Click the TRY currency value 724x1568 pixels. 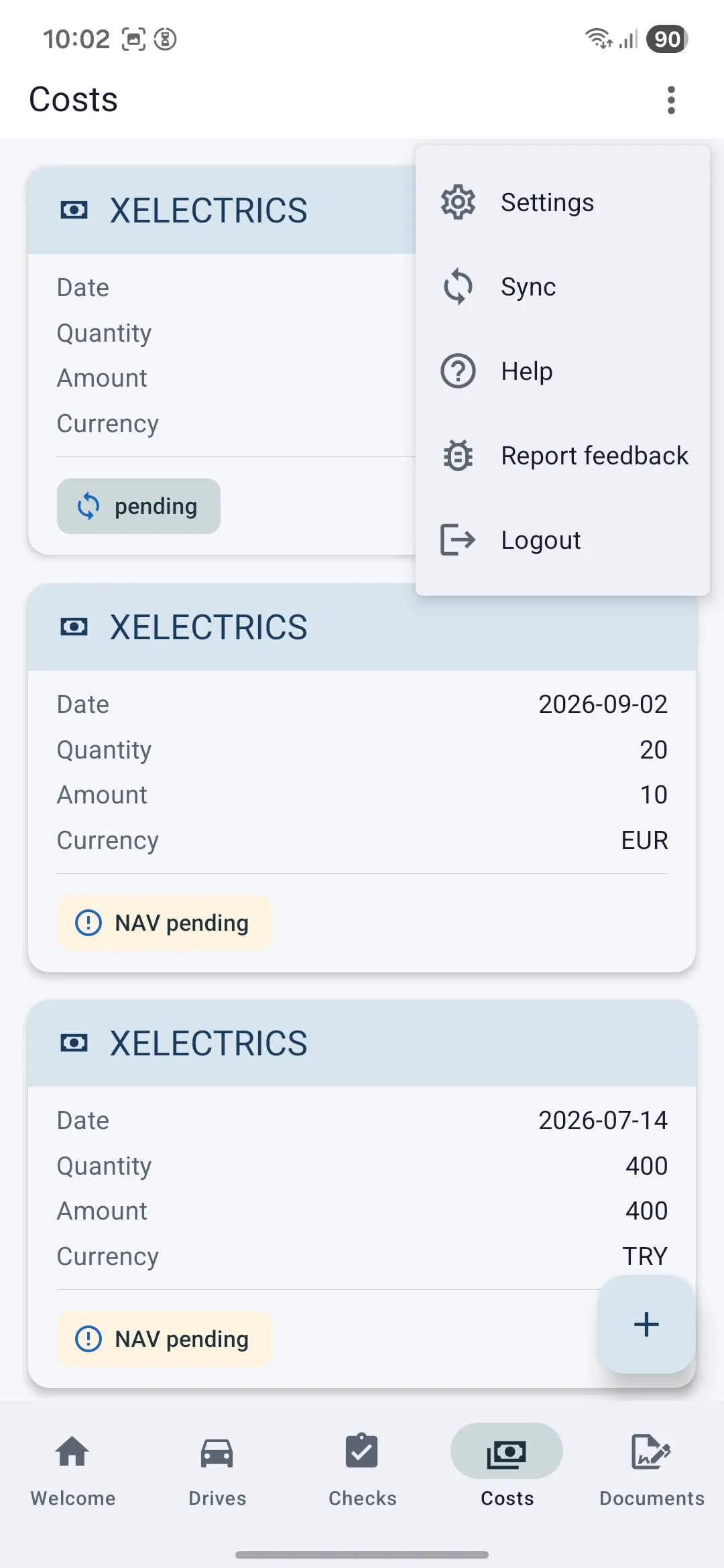point(645,1256)
